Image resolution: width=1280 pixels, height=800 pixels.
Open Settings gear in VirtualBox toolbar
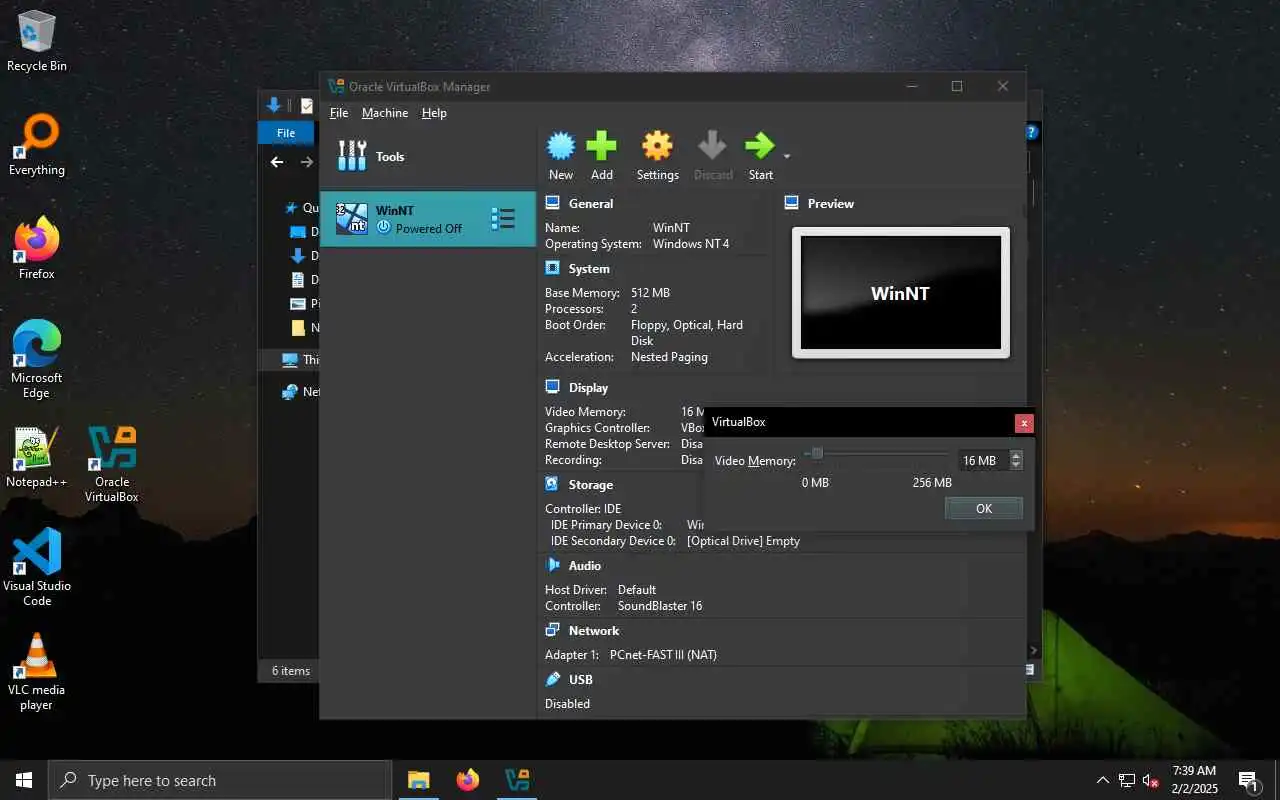pos(657,147)
